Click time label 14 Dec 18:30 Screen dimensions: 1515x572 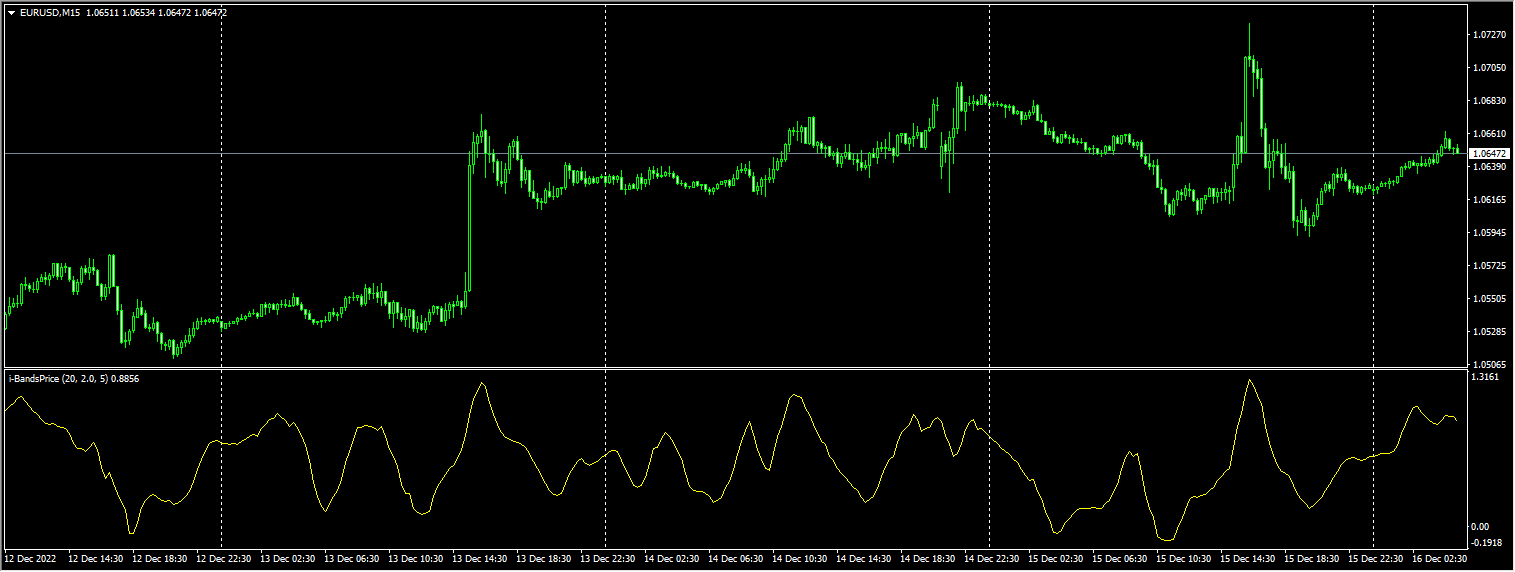click(x=926, y=558)
